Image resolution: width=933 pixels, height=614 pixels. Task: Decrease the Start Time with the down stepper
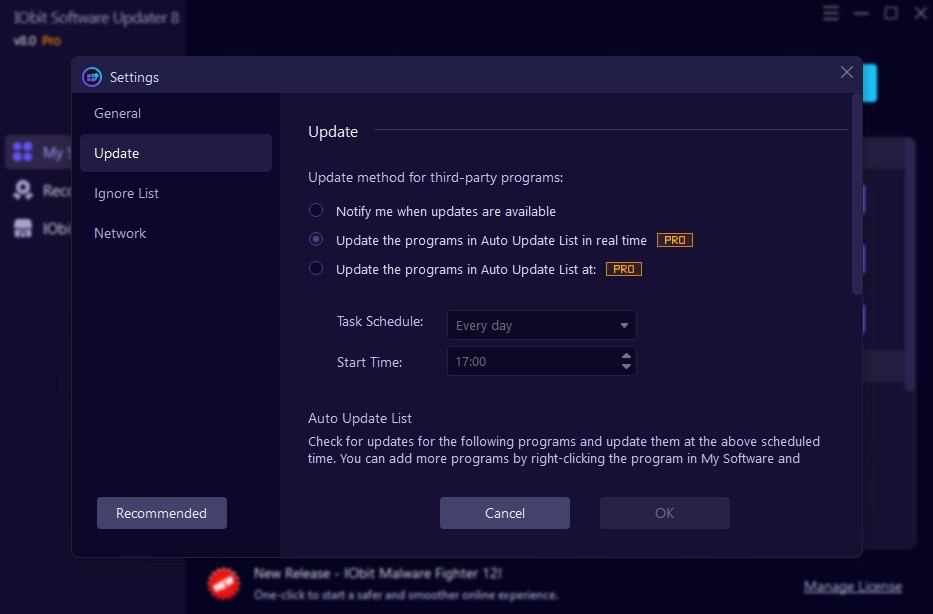point(627,366)
